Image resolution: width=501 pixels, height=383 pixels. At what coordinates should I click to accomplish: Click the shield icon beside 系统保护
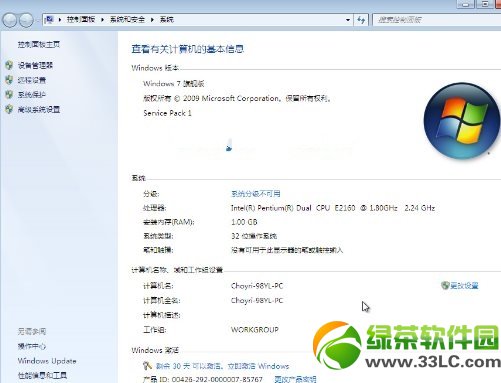9,94
